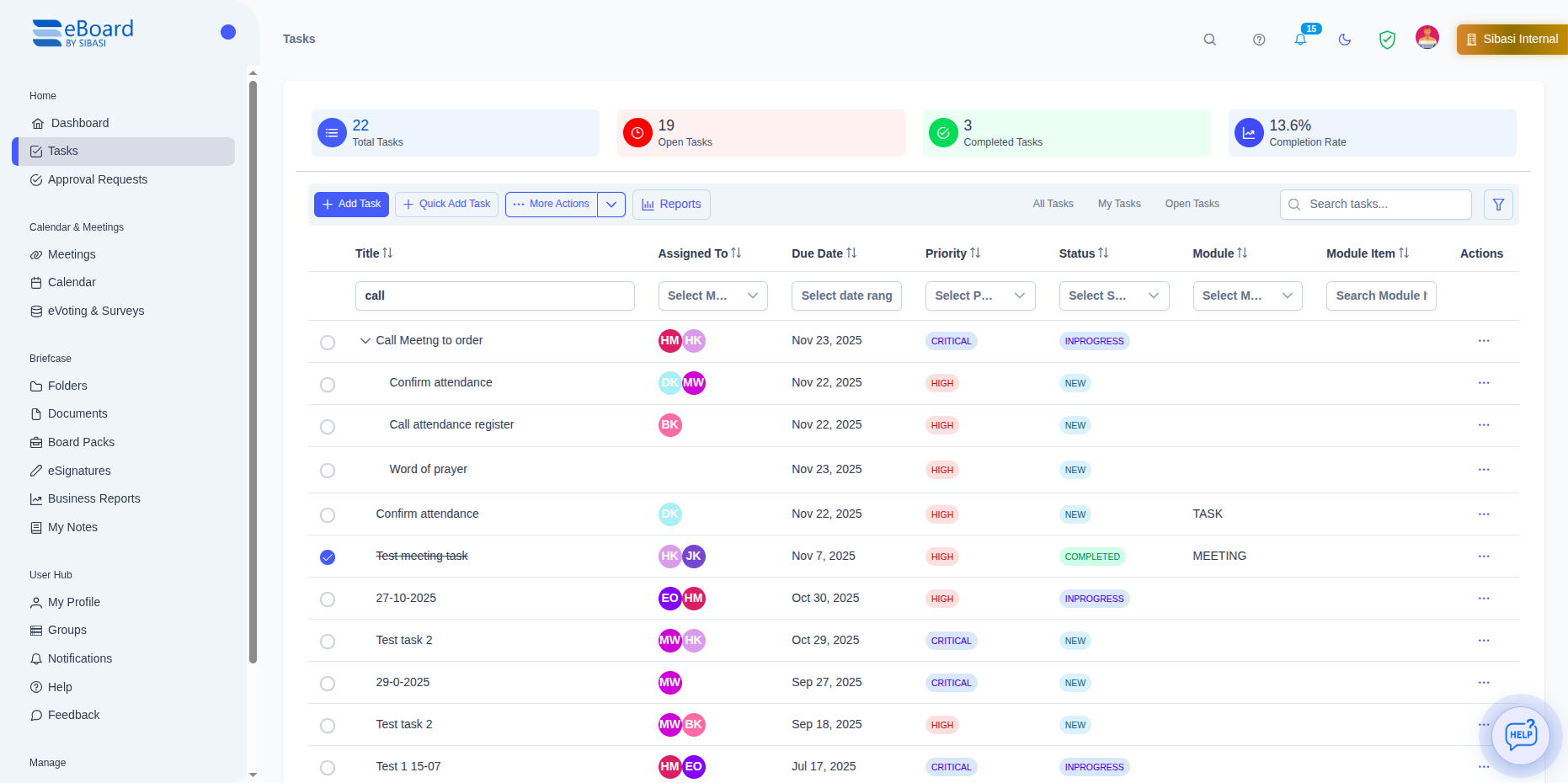Viewport: 1568px width, 783px height.
Task: Open the filter funnel icon
Action: (x=1498, y=205)
